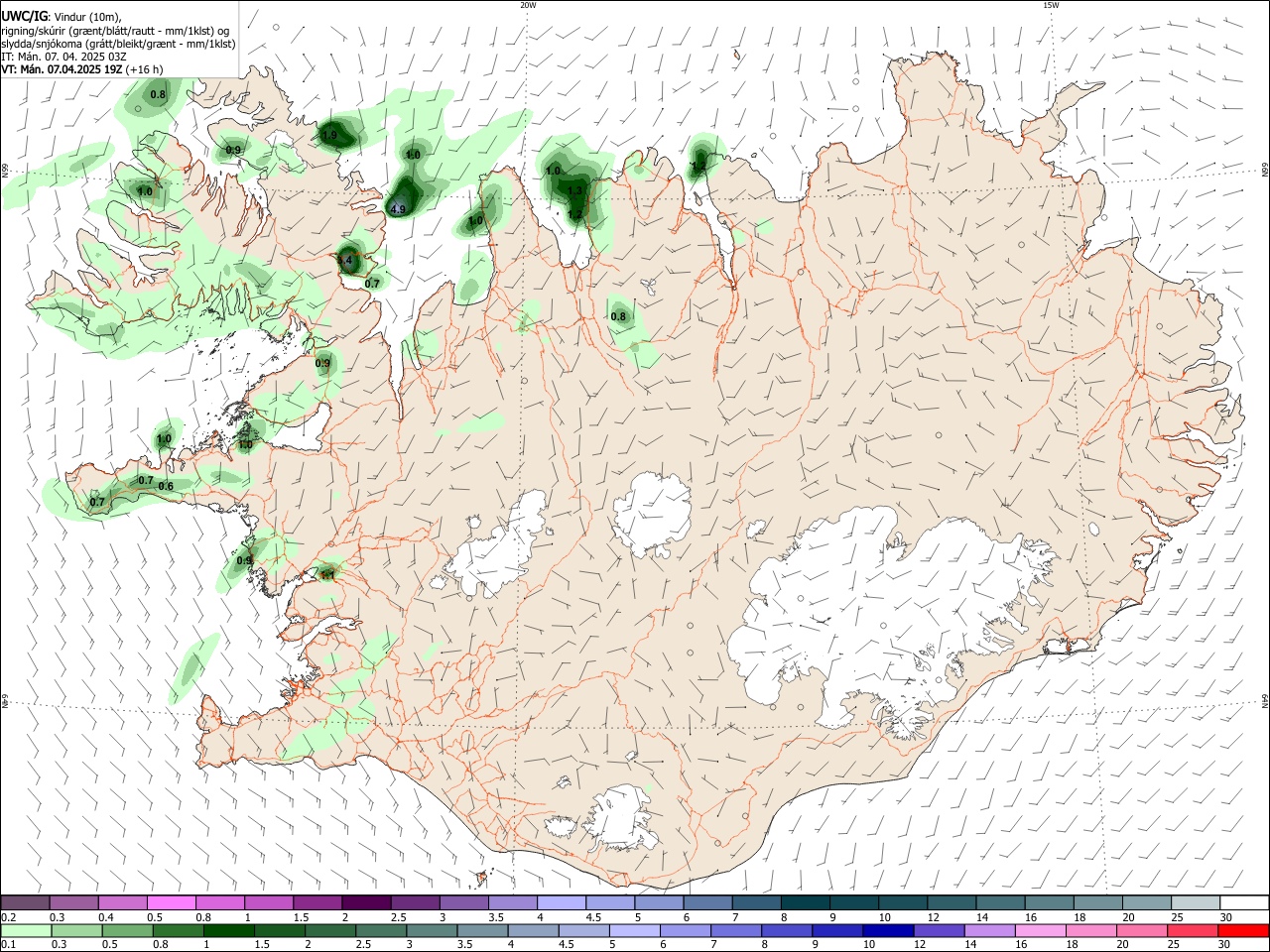Click the 1.1 precipitation value on the map
Screen dimensions: 1270x952
coord(326,574)
